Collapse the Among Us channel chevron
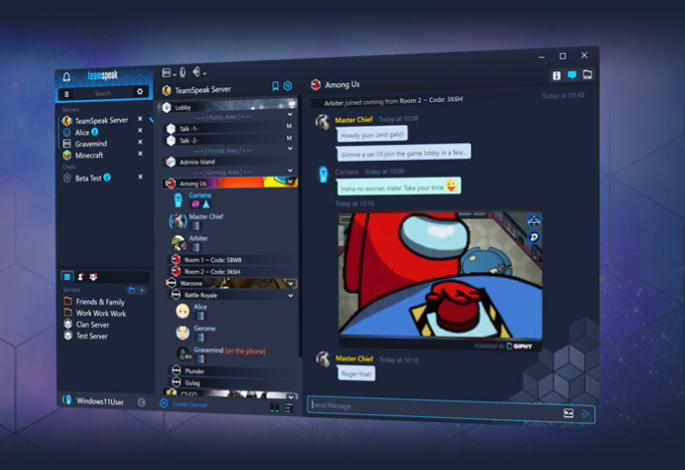This screenshot has height=470, width=685. pos(291,180)
